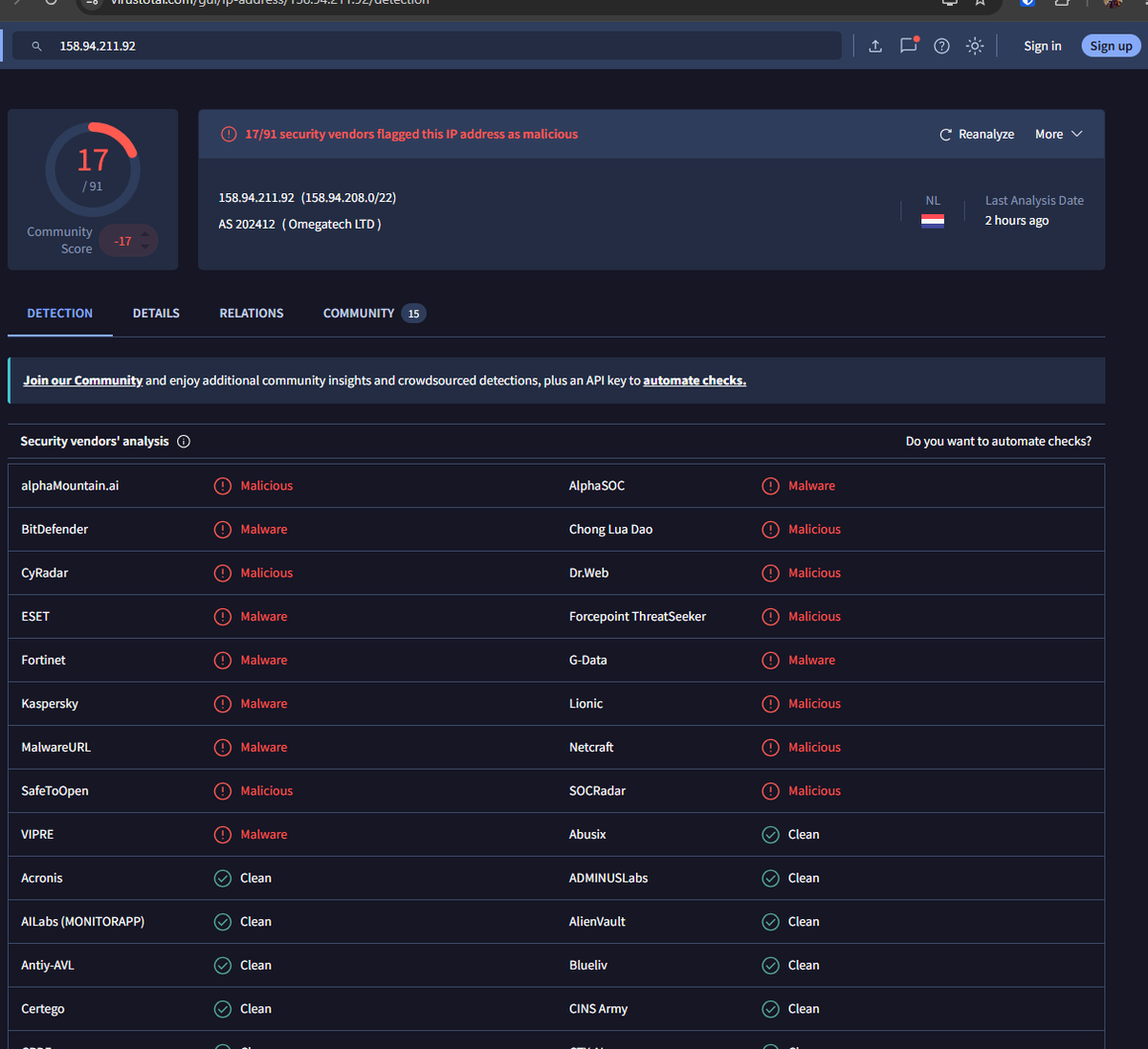Toggle light theme with sun icon

tap(975, 46)
